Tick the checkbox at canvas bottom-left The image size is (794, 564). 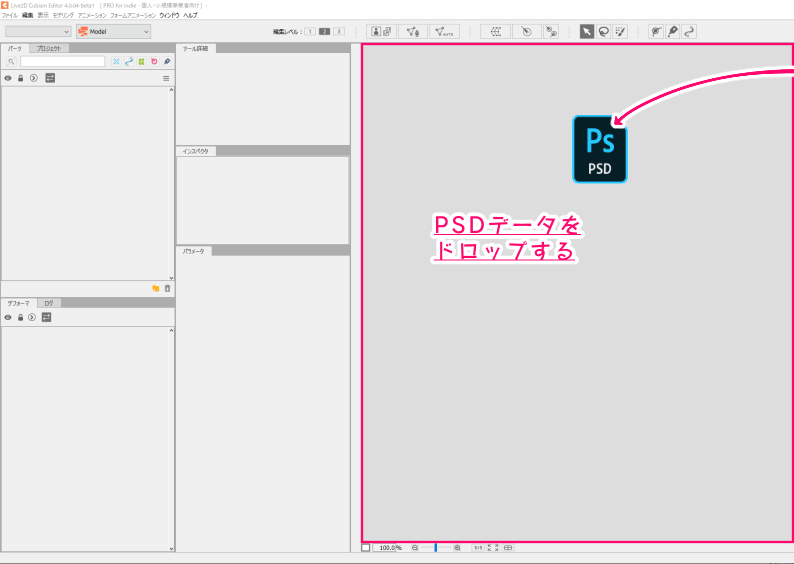[x=366, y=548]
